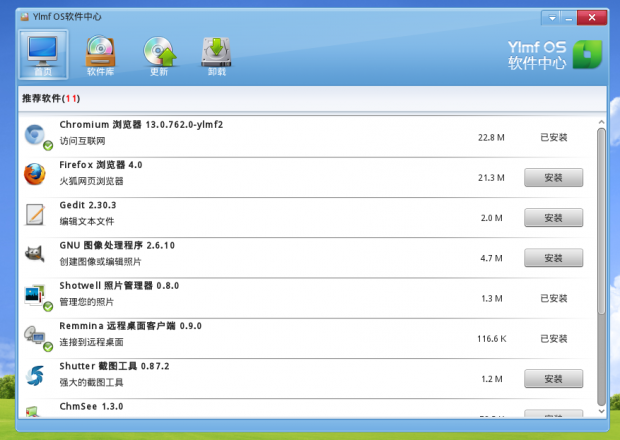
Task: Click the 22.8 M size value
Action: pos(491,138)
